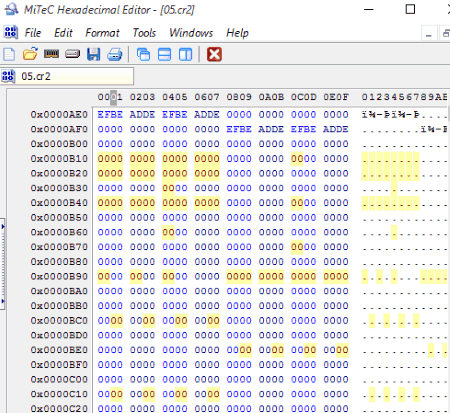Save the file with the floppy icon
The width and height of the screenshot is (450, 413).
point(93,54)
